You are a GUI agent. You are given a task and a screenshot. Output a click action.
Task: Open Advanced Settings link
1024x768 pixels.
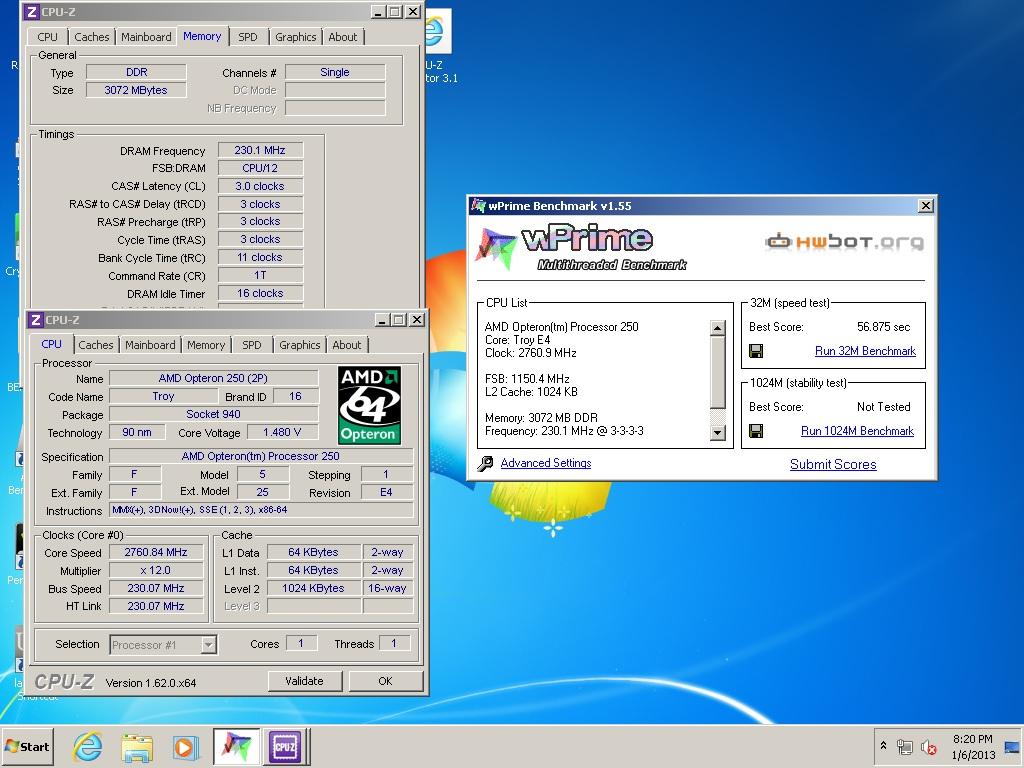tap(545, 463)
